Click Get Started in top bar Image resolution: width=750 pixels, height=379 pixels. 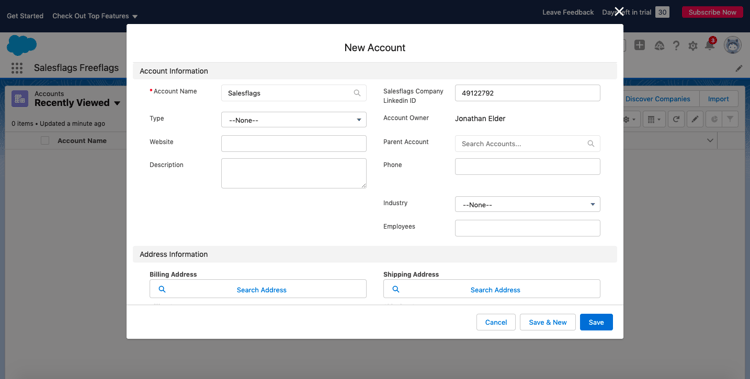[25, 16]
